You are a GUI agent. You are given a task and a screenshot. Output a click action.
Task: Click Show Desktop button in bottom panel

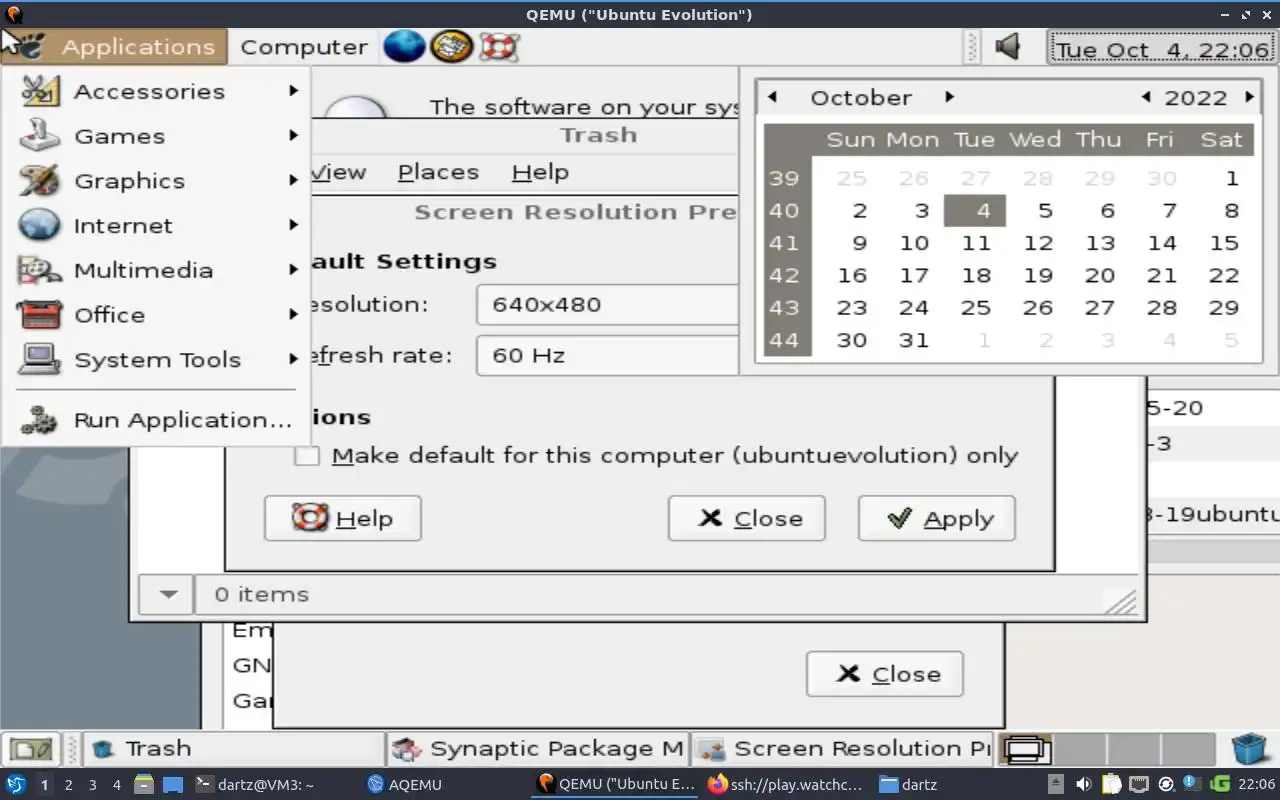30,748
